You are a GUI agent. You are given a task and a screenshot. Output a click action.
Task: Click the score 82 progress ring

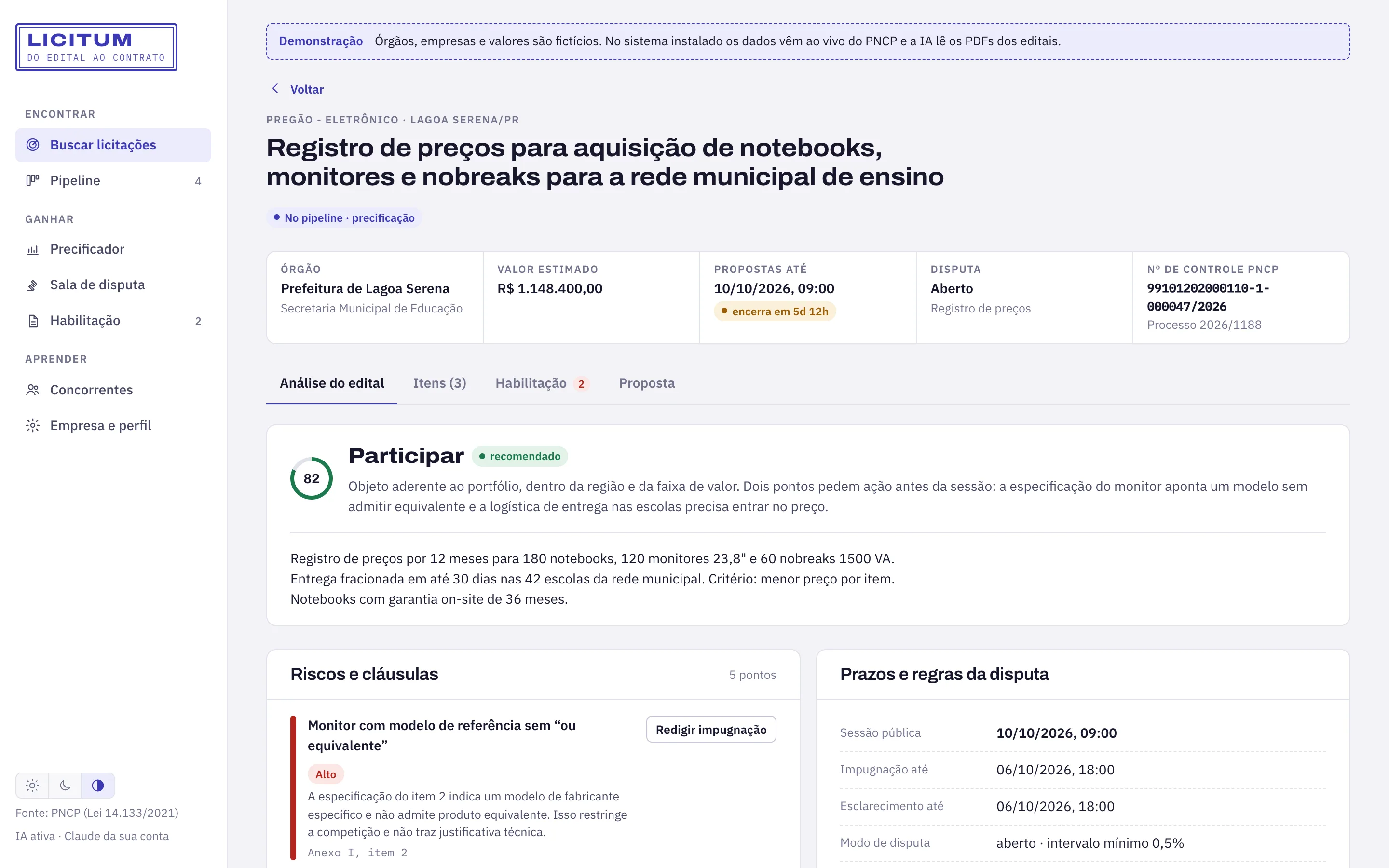tap(311, 478)
